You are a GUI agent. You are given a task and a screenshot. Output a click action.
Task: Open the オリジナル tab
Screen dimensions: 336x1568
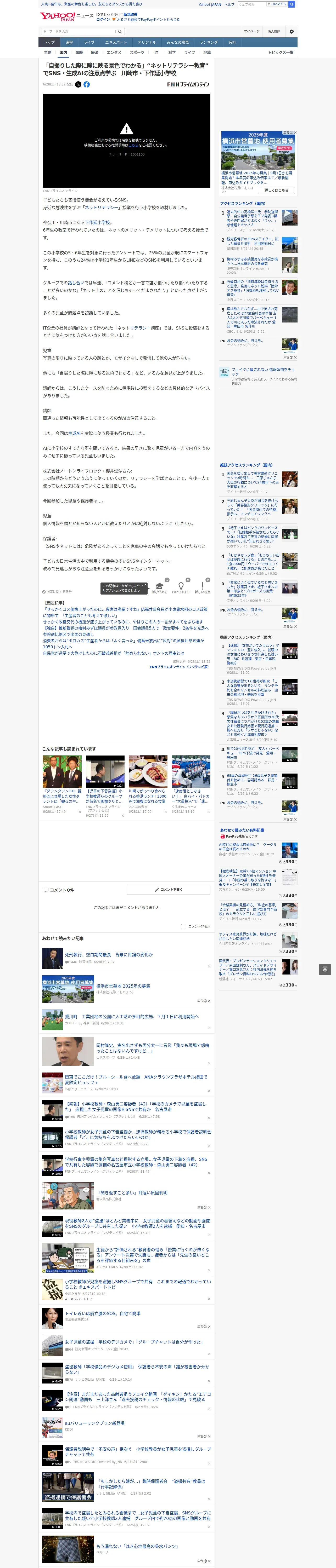point(147,42)
